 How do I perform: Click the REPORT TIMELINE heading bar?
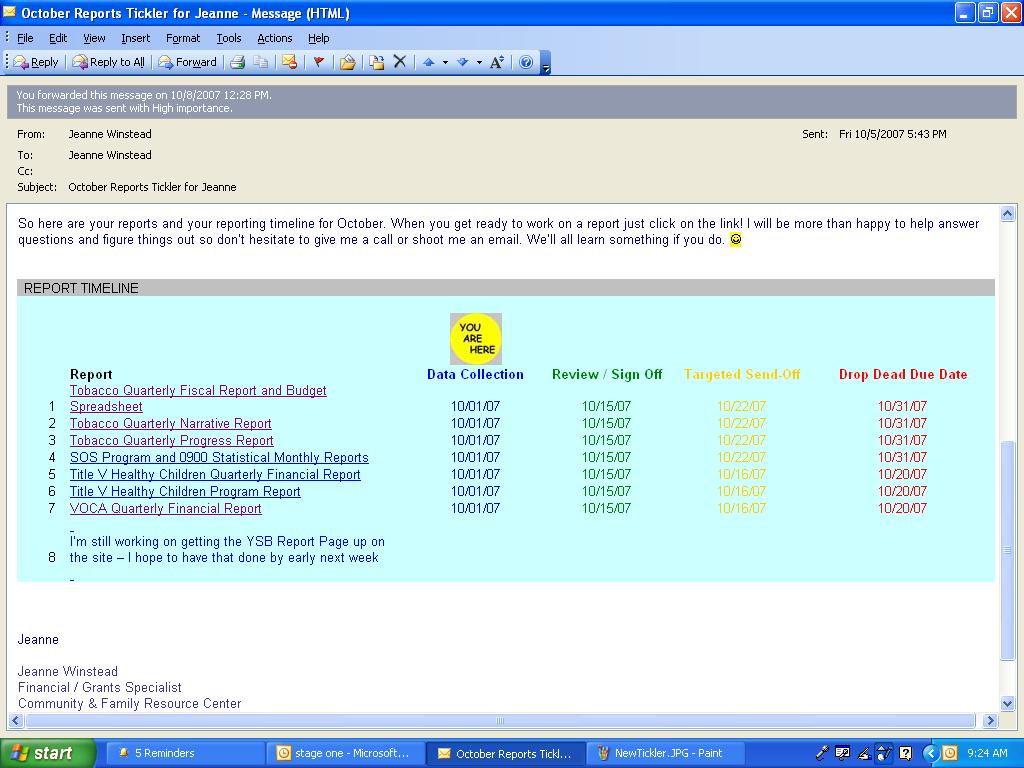pyautogui.click(x=505, y=287)
